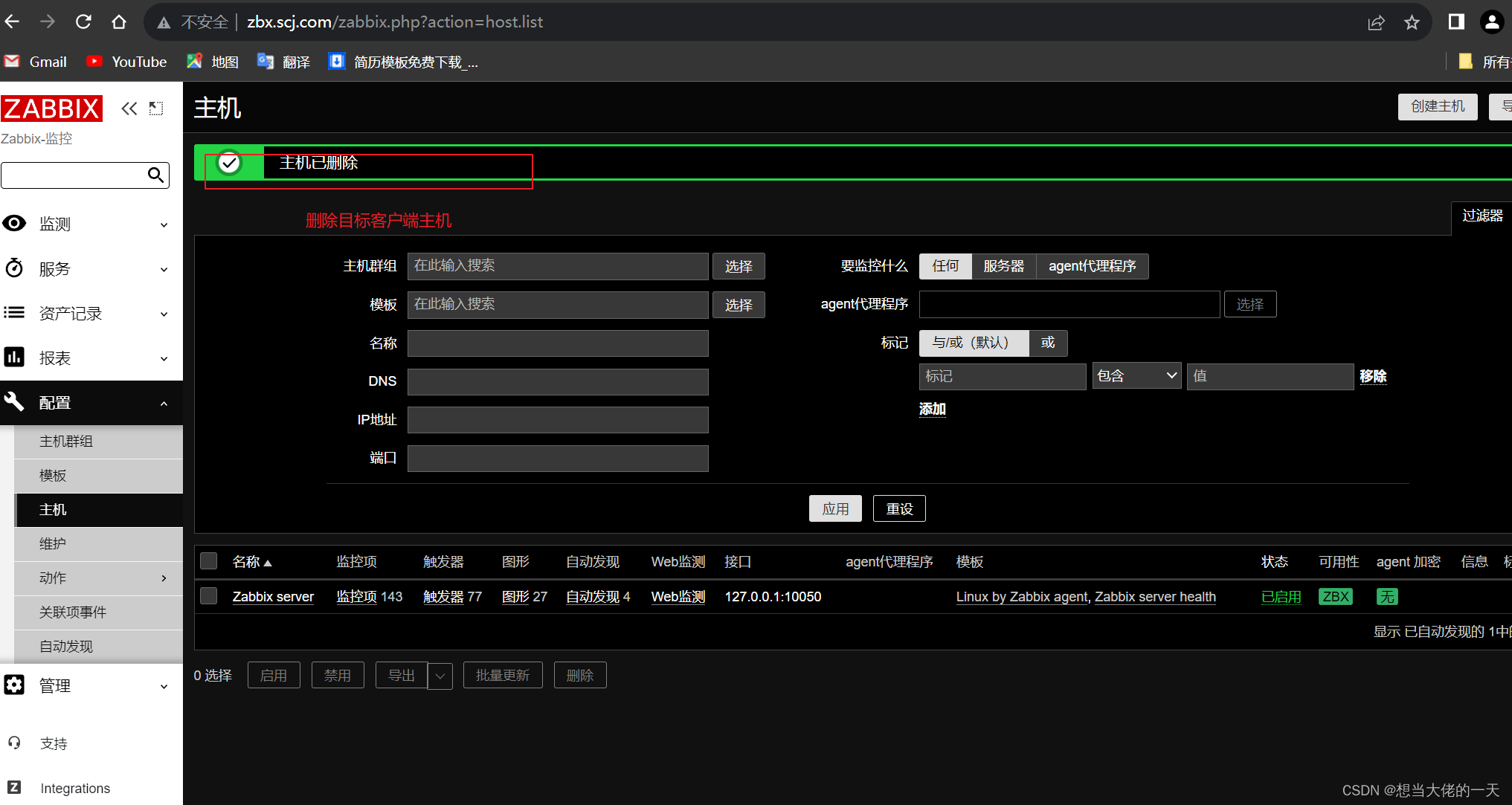Open 主机群组 in the sidebar
Screen dimensions: 1512x805
99,442
